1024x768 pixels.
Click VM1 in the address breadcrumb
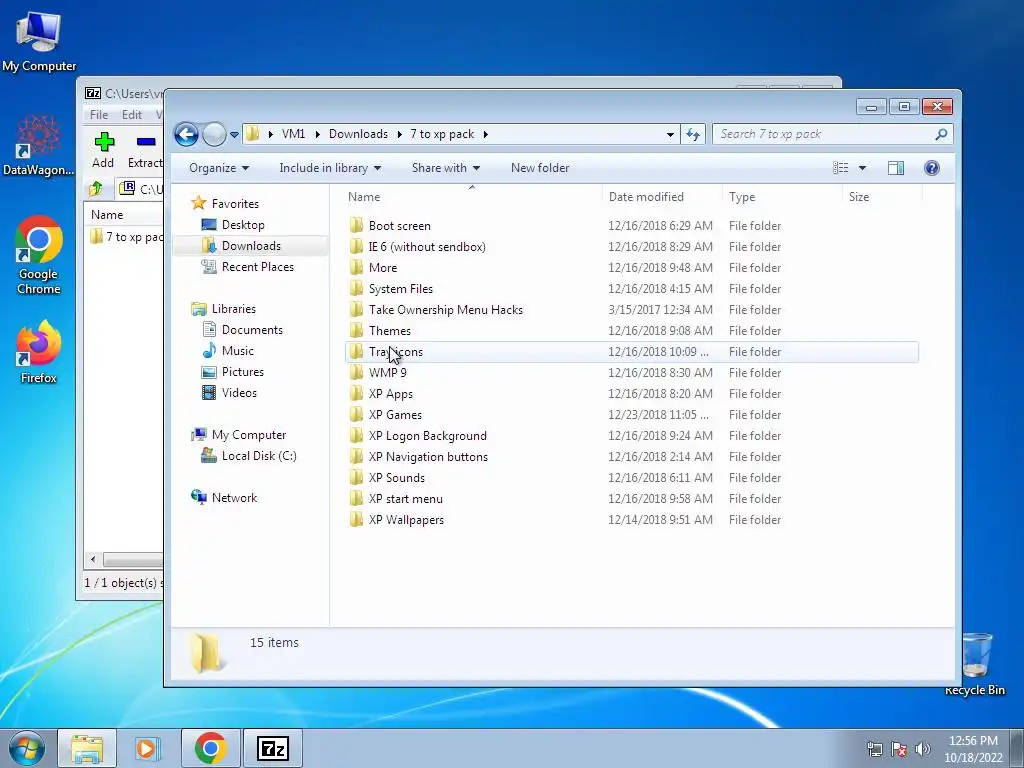293,134
